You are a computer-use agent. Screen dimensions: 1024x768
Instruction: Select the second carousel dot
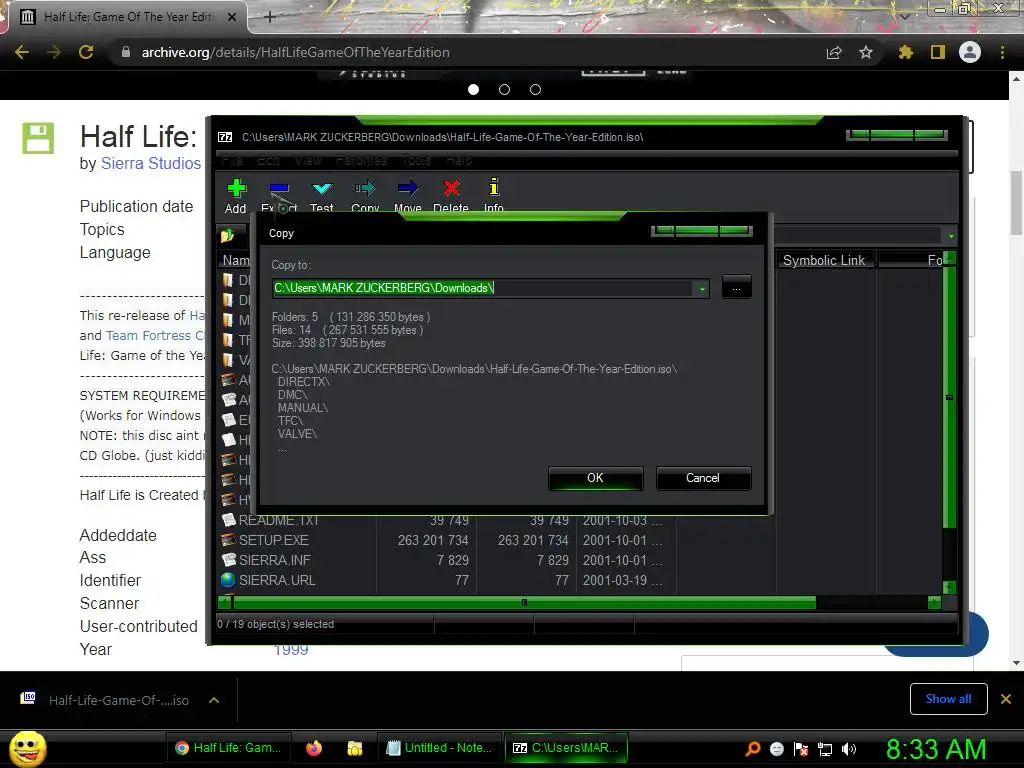(x=504, y=89)
